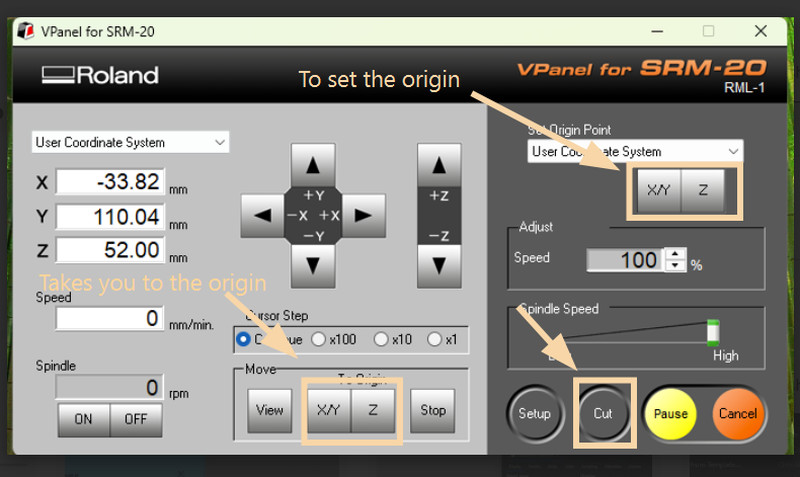Minimize the VPanel window

point(658,31)
